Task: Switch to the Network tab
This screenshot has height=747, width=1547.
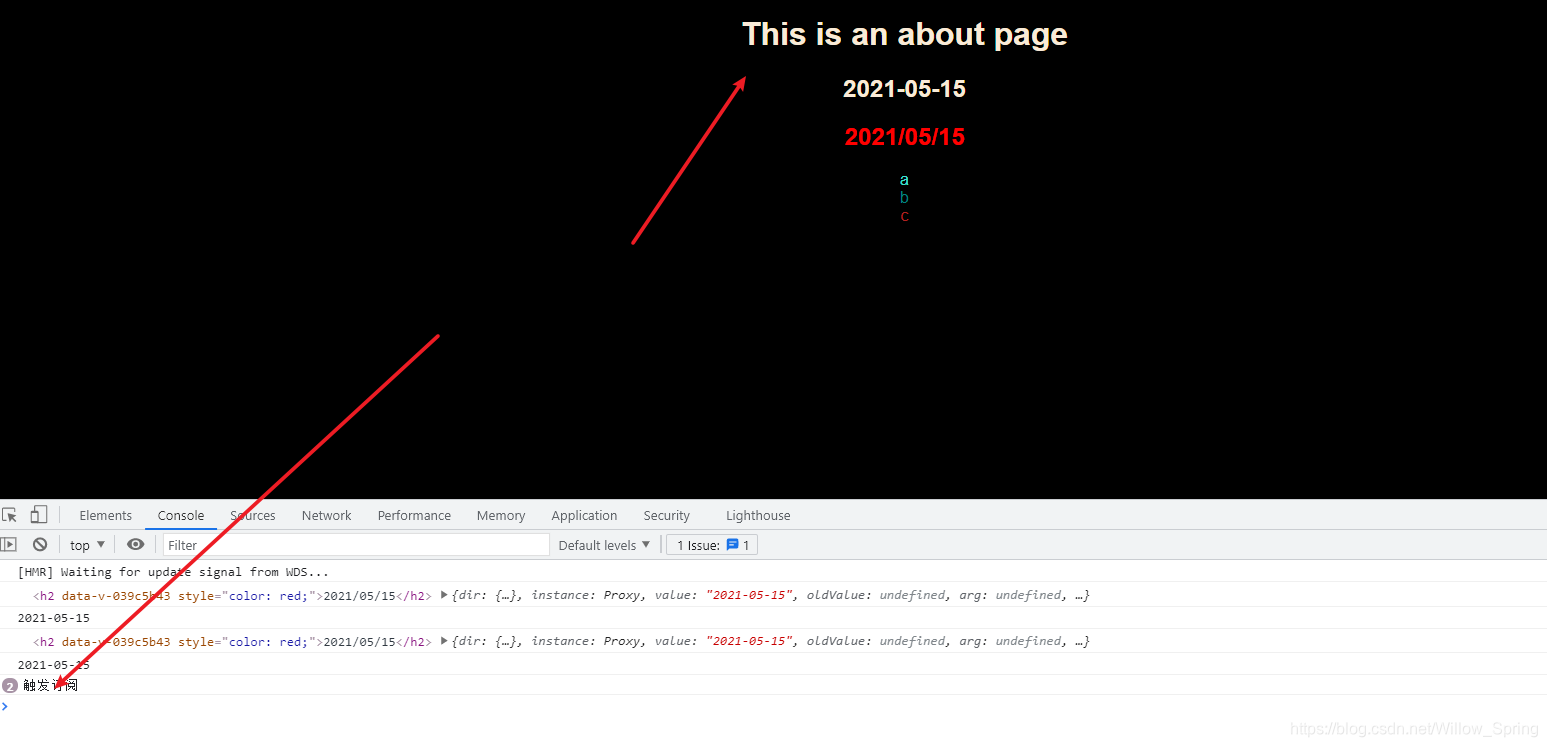Action: tap(327, 516)
